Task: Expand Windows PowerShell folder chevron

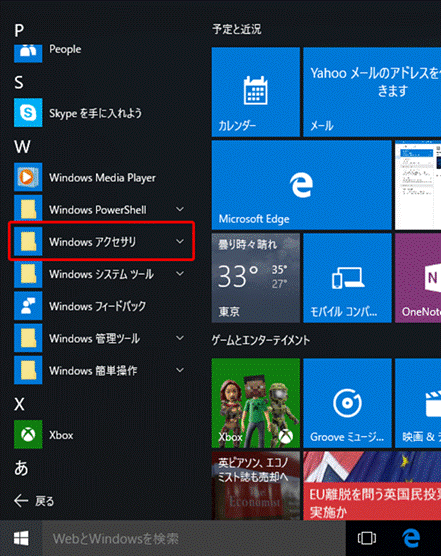Action: coord(180,209)
